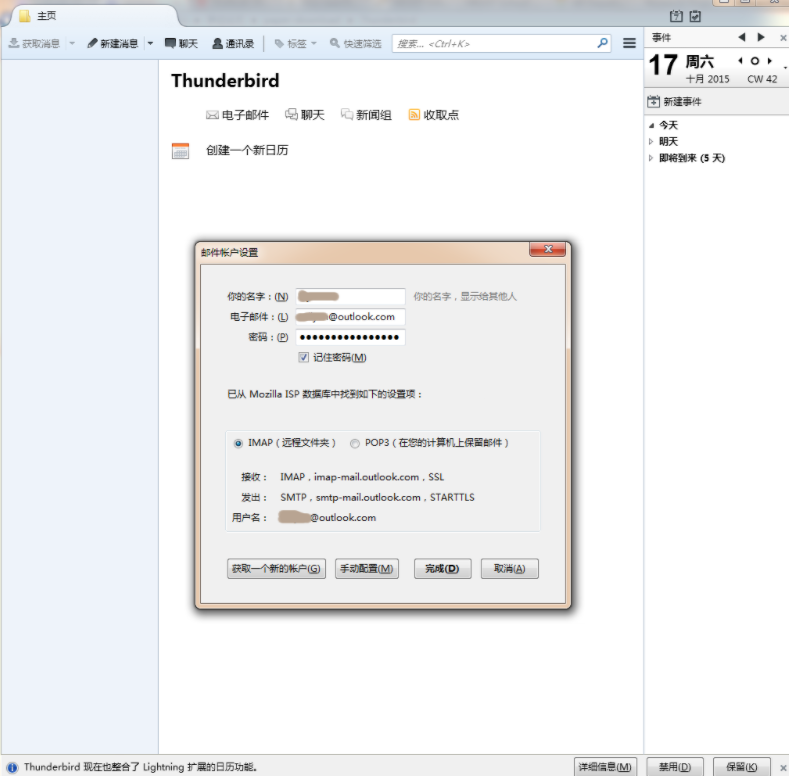
Task: Select the IMAP (远程文件夹) radio option
Action: coord(238,443)
